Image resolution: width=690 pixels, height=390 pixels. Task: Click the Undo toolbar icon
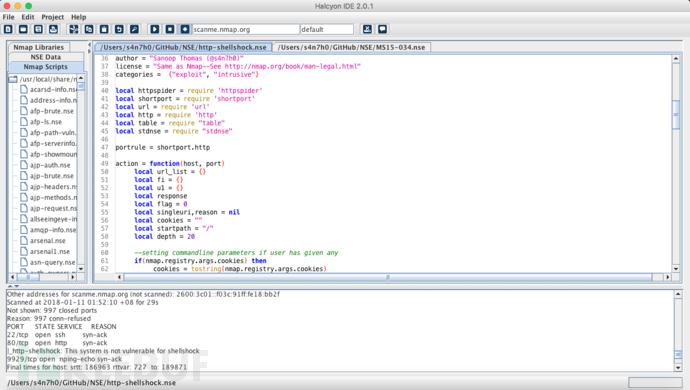(x=119, y=29)
